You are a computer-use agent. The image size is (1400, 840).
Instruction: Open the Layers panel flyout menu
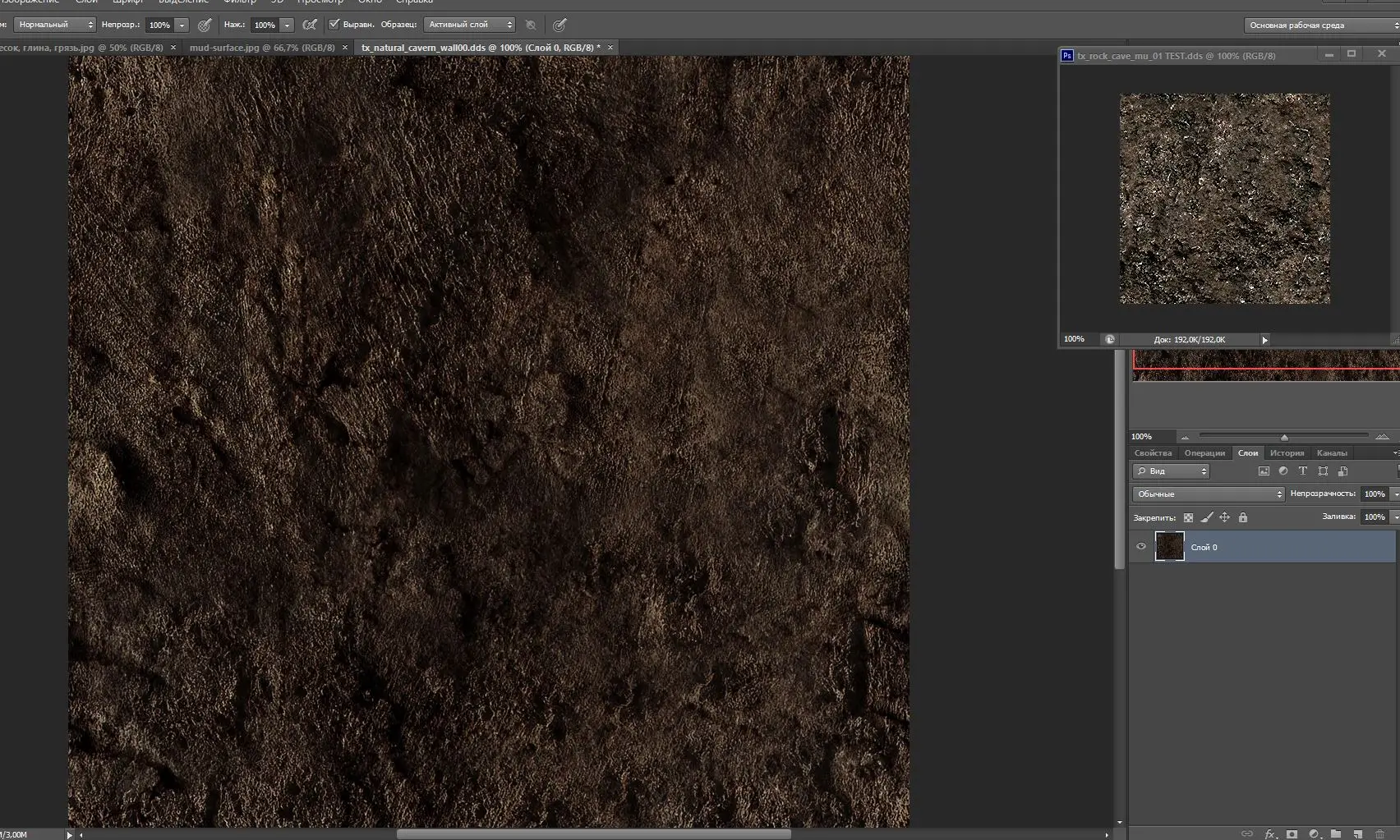[x=1394, y=453]
